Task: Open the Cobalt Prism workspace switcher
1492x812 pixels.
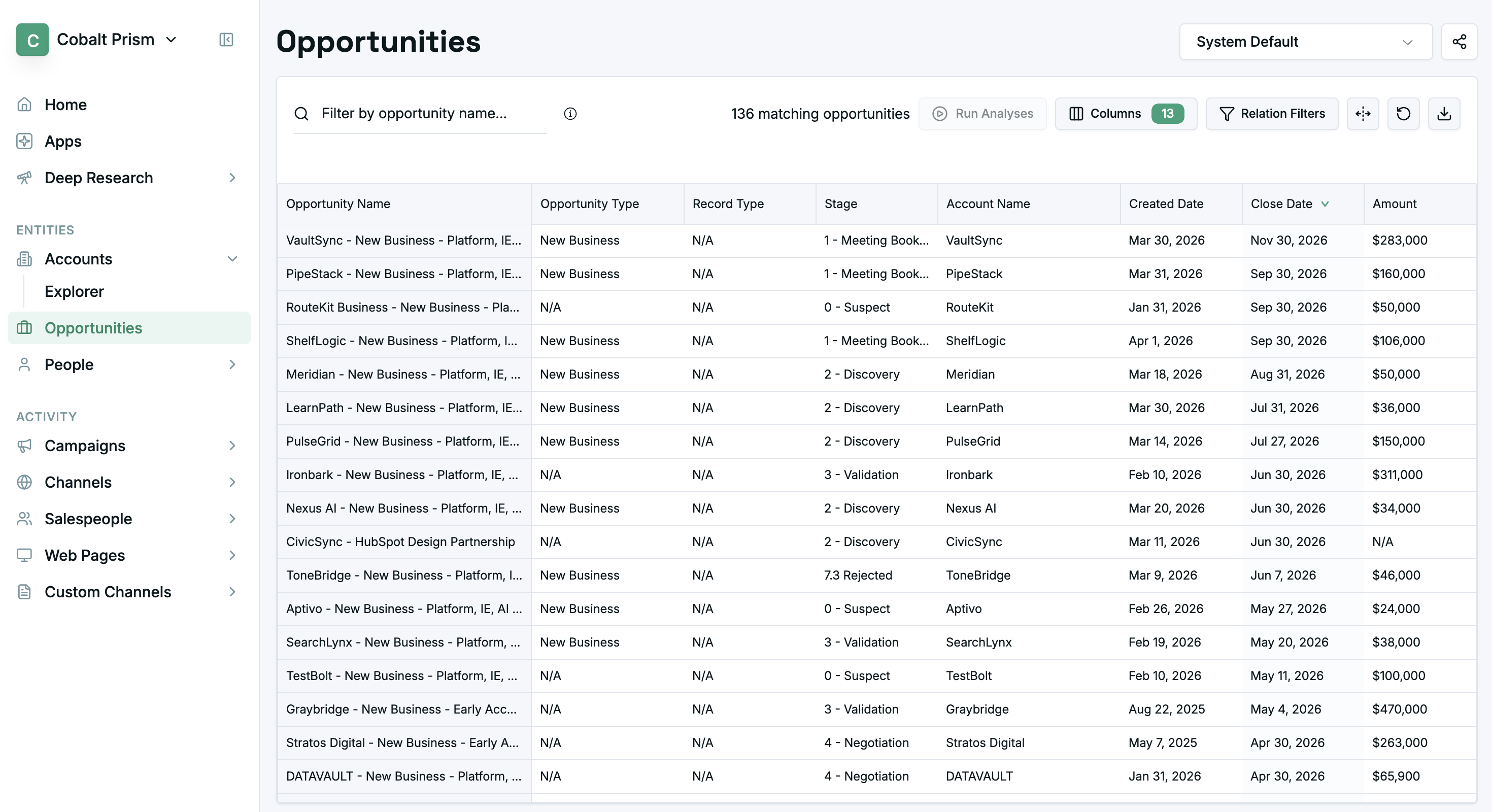Action: [x=97, y=40]
